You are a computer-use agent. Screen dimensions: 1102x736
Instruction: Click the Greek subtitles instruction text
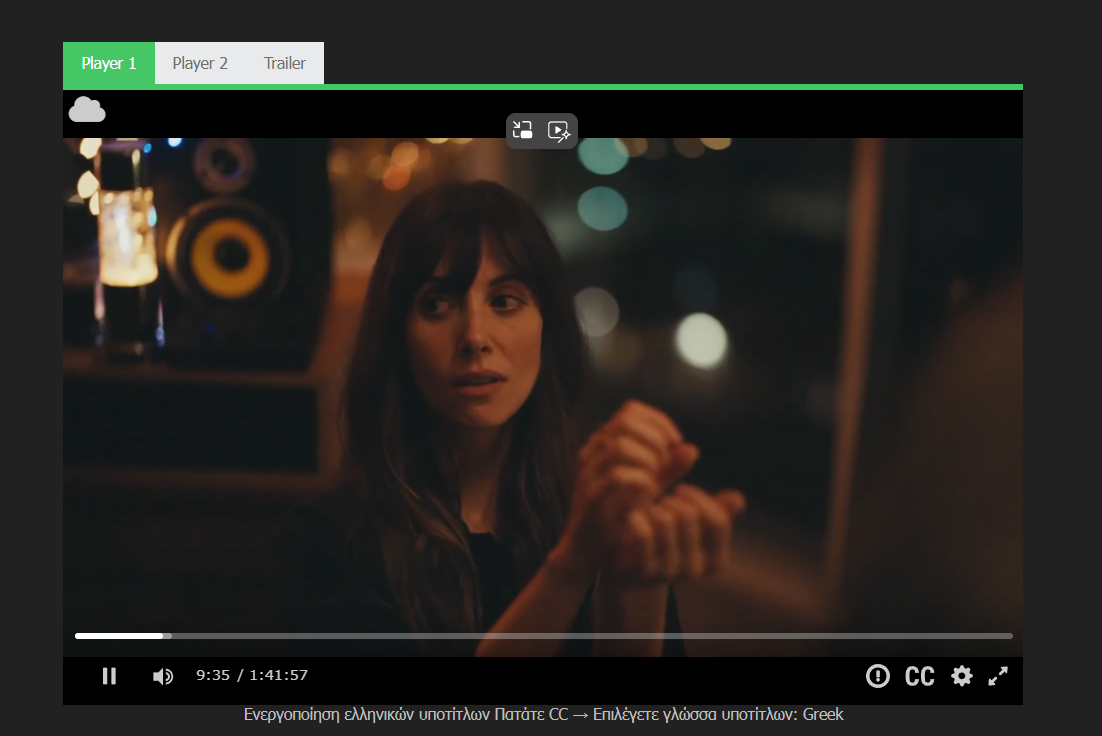click(543, 714)
